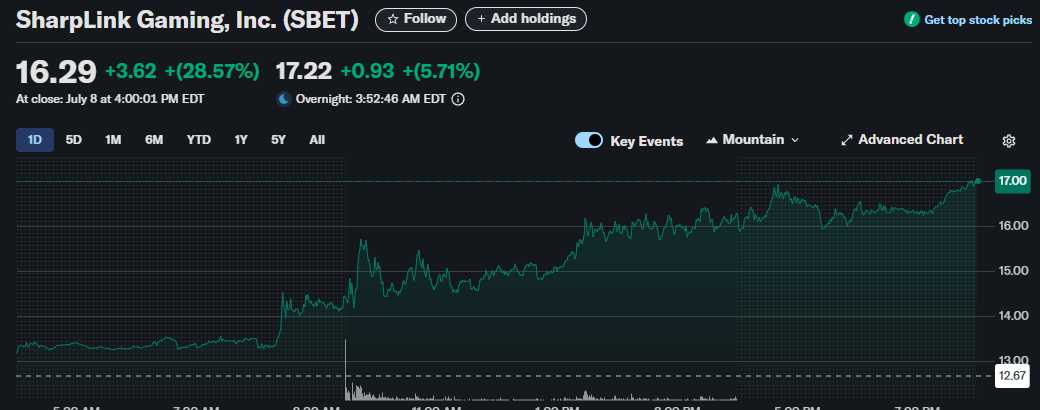
Task: Open chart settings gear icon
Action: (x=1009, y=141)
